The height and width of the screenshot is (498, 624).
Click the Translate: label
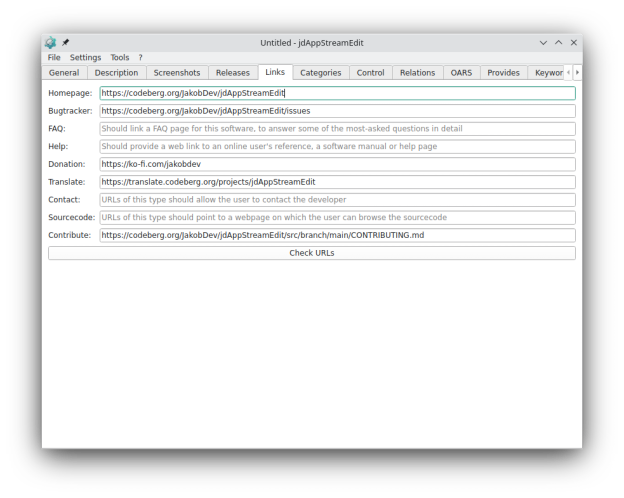67,182
